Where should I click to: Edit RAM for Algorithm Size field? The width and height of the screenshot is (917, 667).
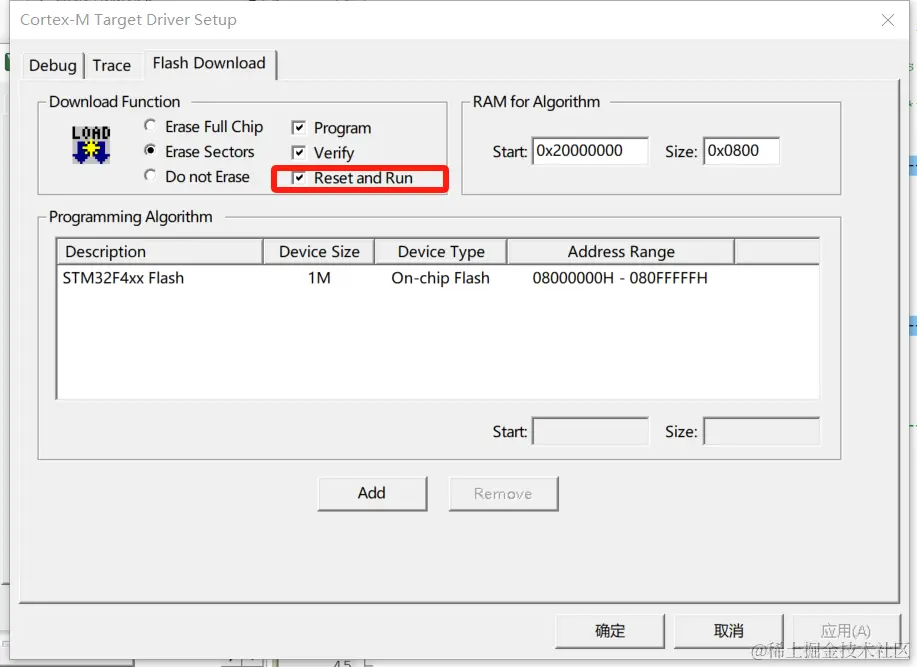(742, 151)
